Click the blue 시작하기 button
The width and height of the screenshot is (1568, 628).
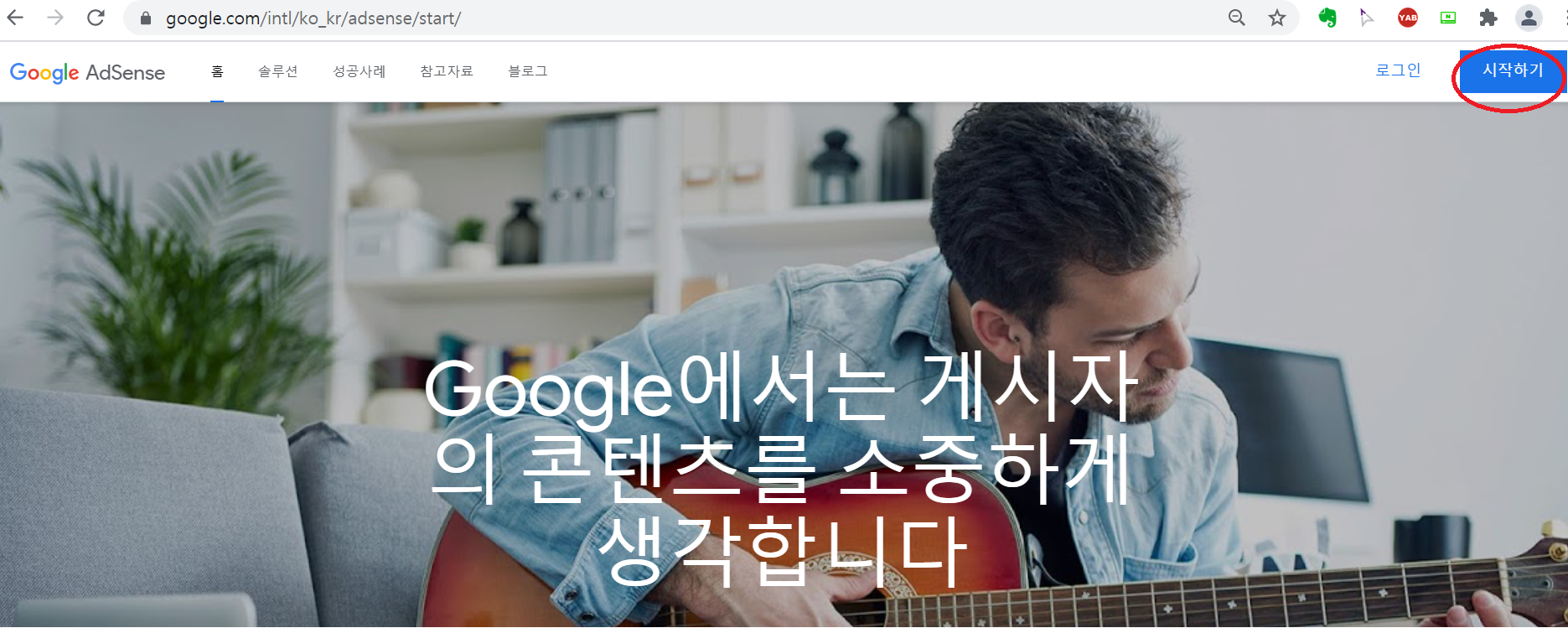pos(1513,71)
